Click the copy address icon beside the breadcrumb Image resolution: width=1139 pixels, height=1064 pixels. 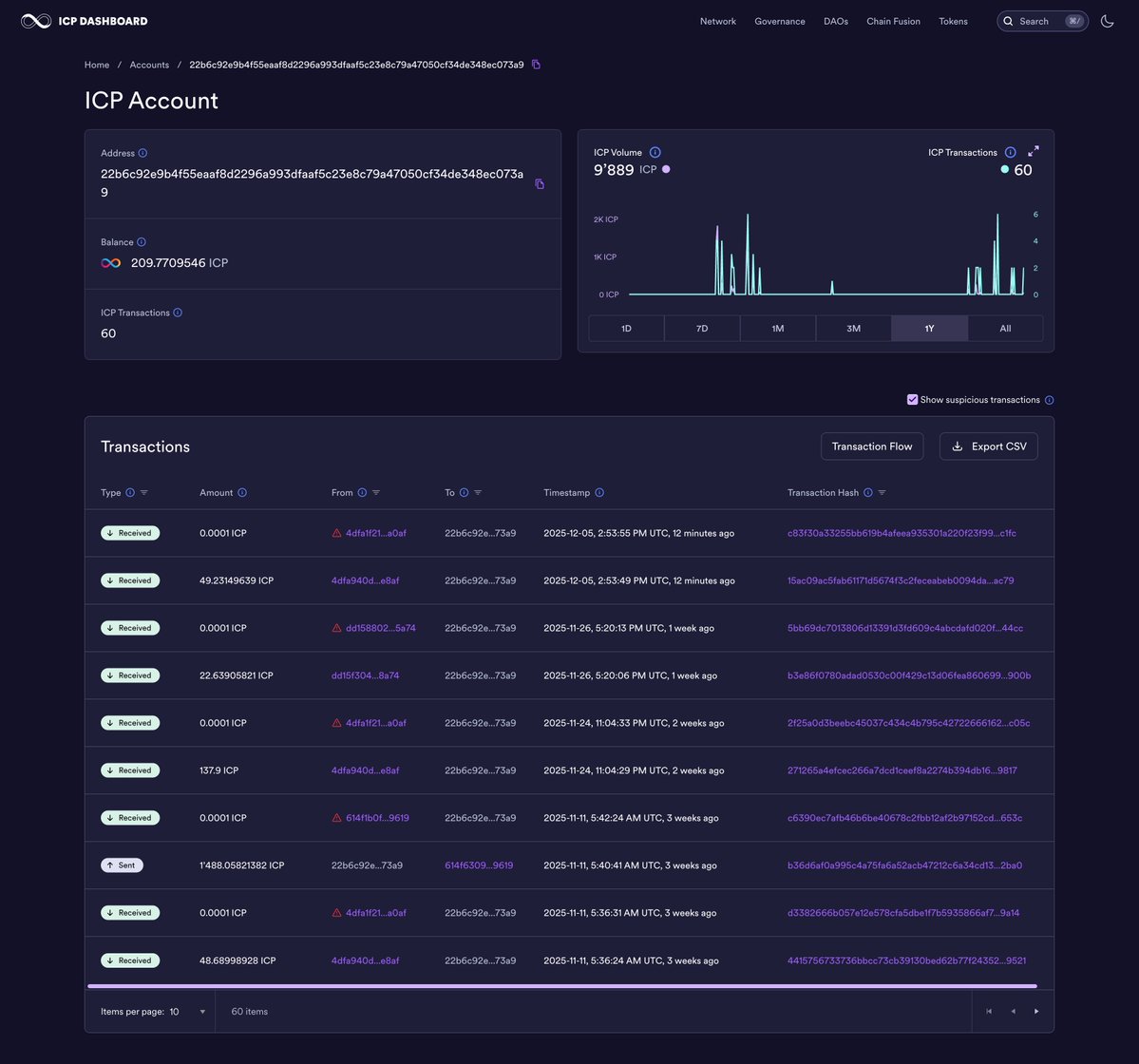coord(535,64)
